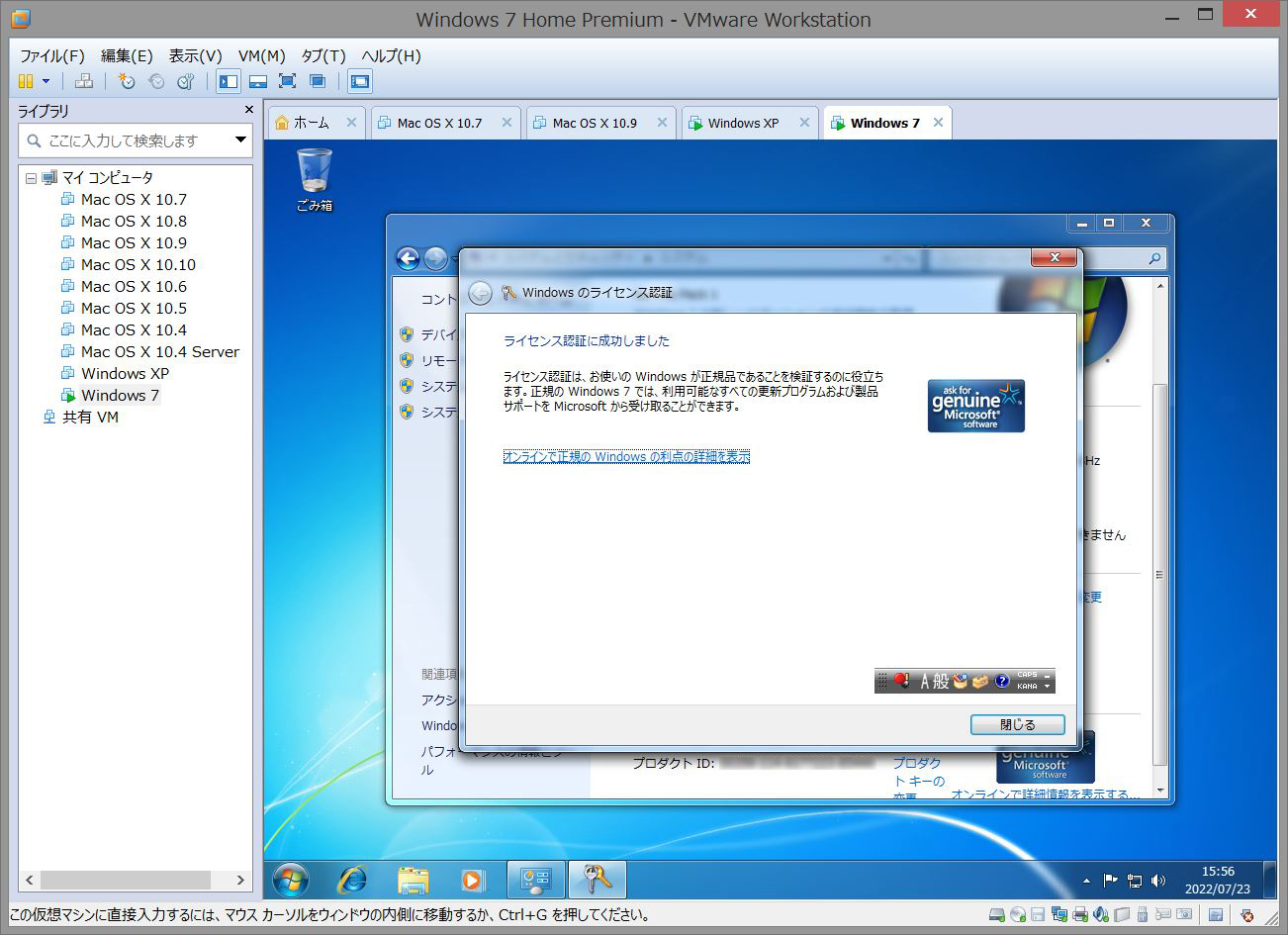1288x935 pixels.
Task: Click the VMware CD/DVD status icon
Action: coord(1018,915)
